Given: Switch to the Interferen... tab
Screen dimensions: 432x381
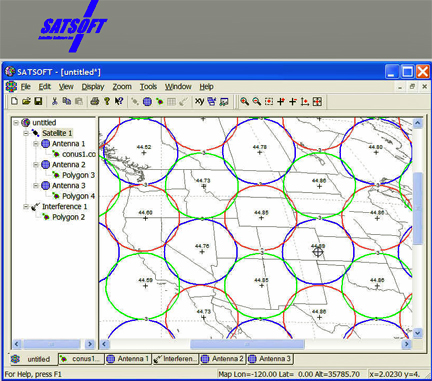Looking at the screenshot, I should (x=175, y=359).
